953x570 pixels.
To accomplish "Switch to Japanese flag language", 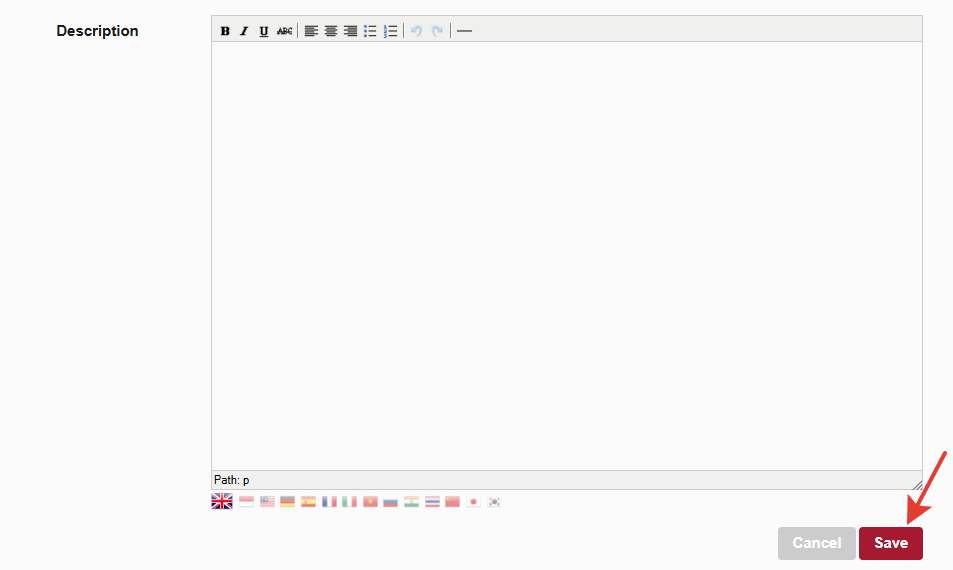I will (473, 501).
